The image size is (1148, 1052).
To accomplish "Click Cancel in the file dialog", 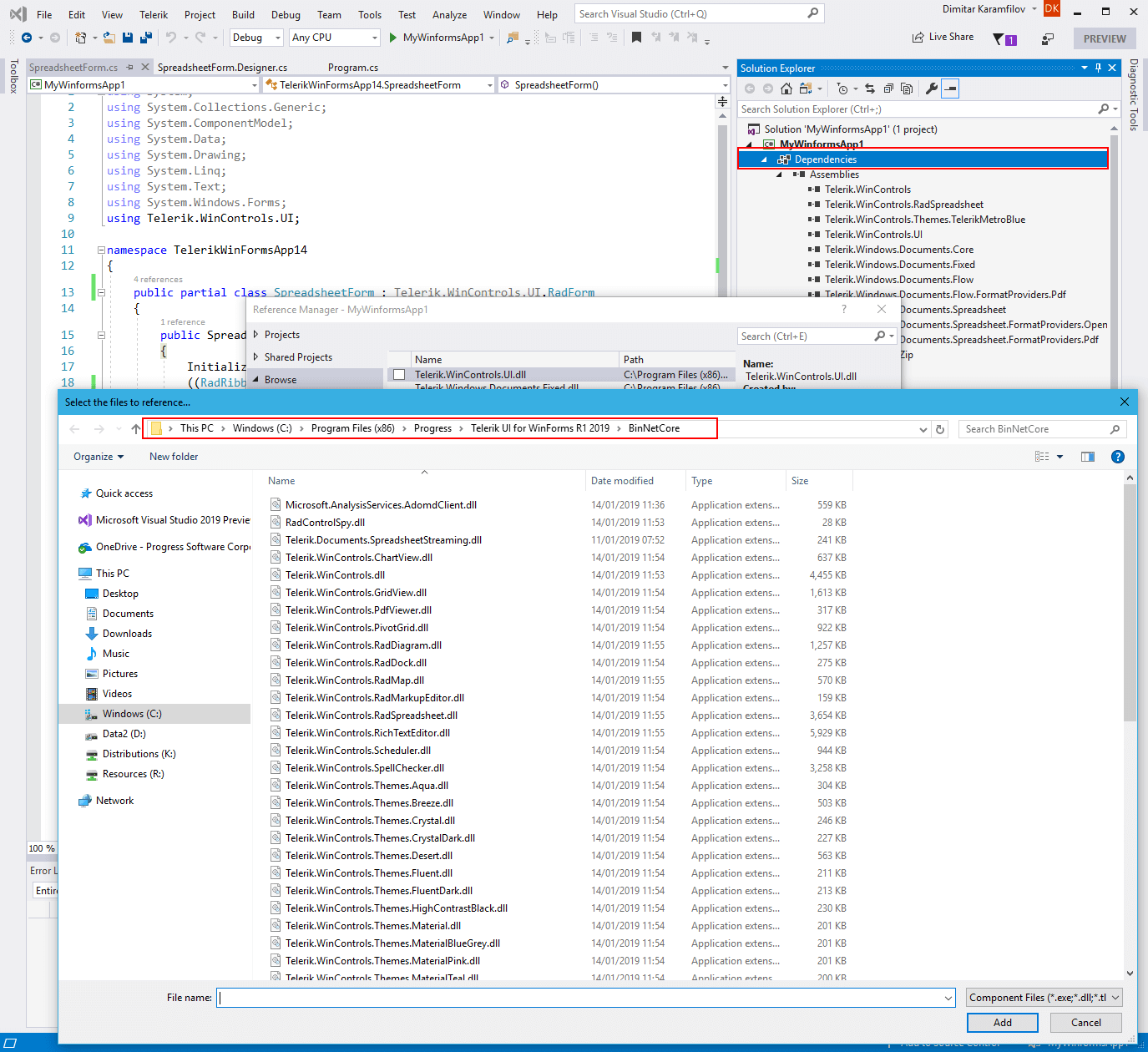I will (1086, 1023).
